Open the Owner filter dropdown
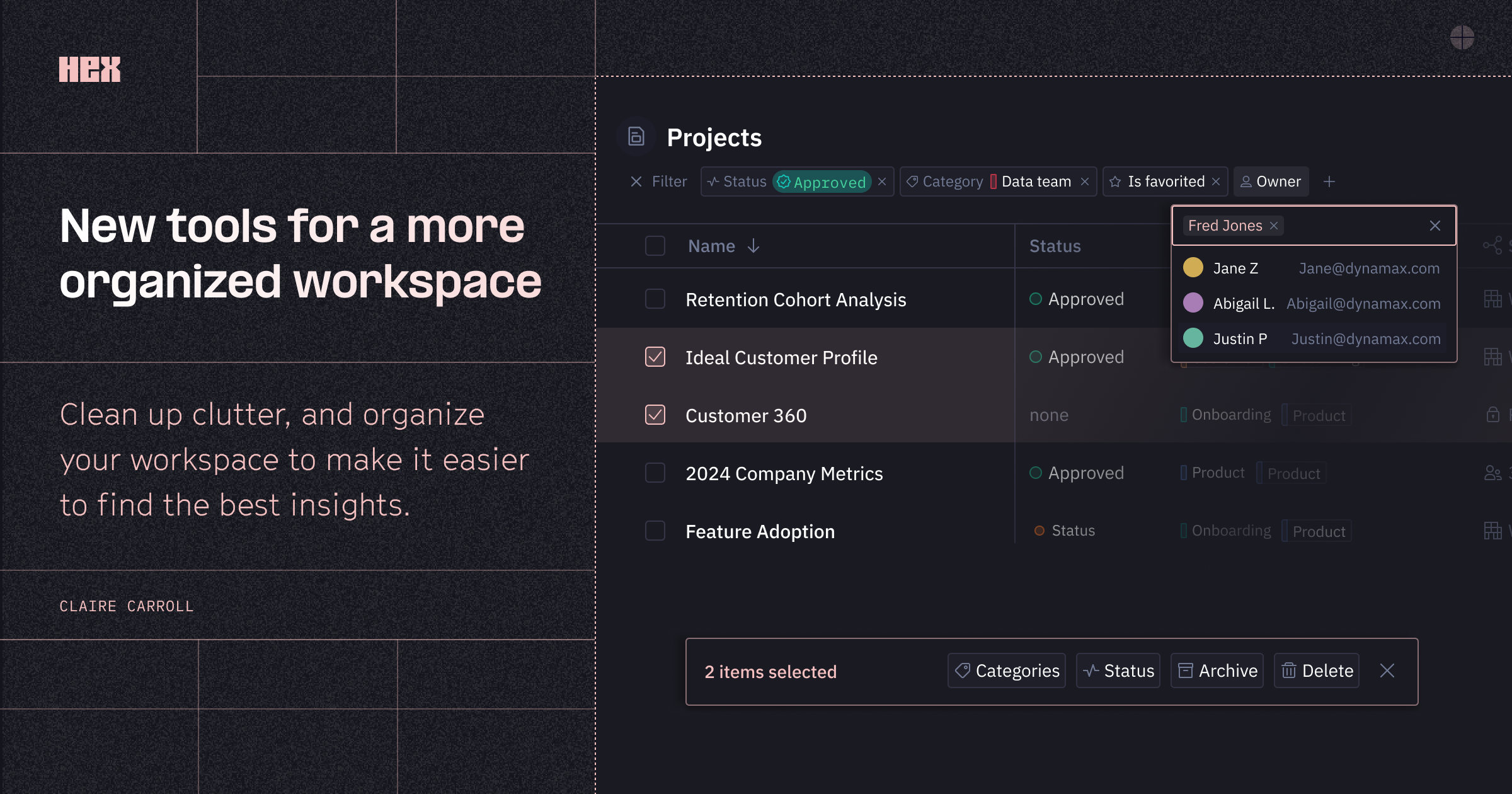The image size is (1512, 794). (1271, 181)
